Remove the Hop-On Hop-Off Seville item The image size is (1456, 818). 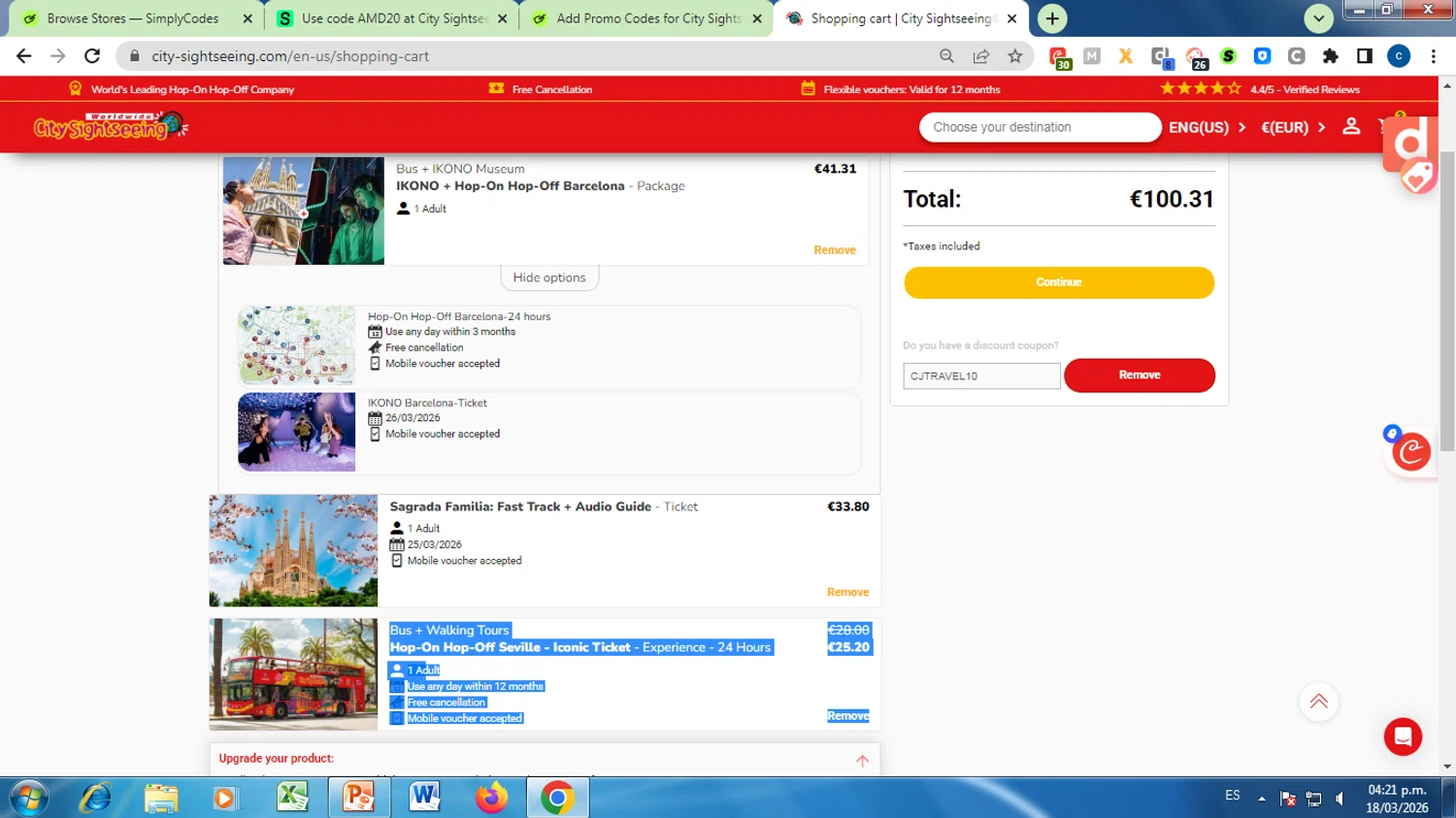tap(847, 716)
